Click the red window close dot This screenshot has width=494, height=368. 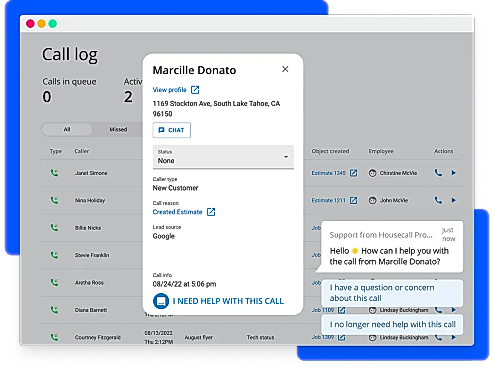tap(30, 24)
